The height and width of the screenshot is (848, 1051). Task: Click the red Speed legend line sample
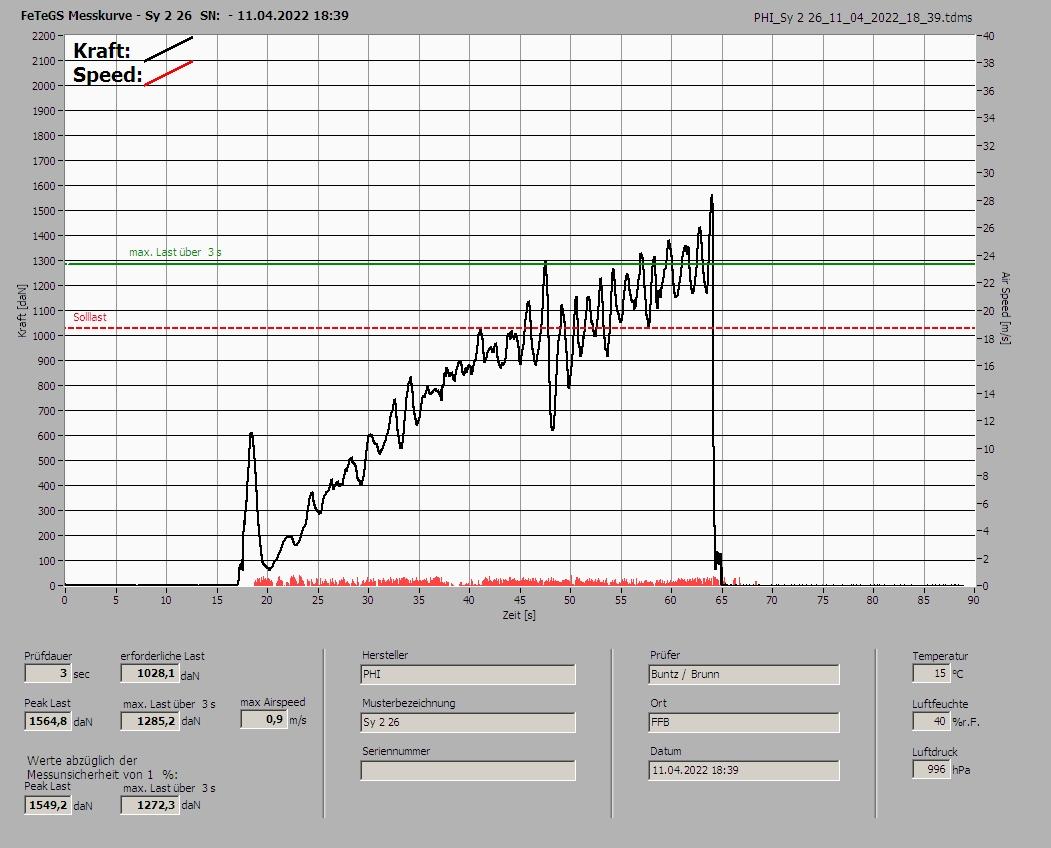168,73
